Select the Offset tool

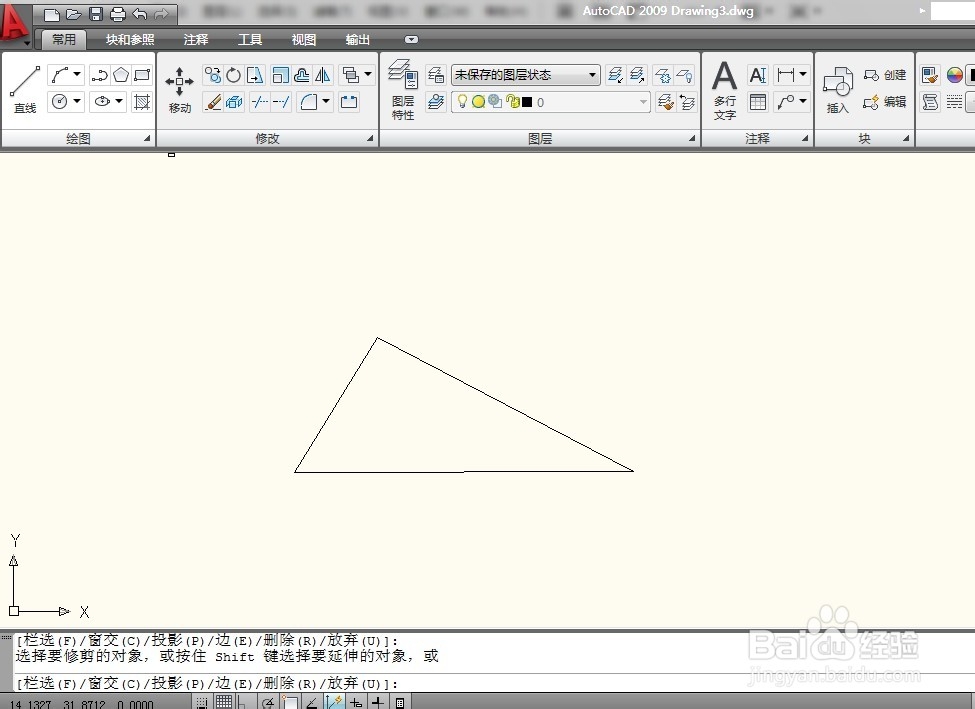click(302, 75)
